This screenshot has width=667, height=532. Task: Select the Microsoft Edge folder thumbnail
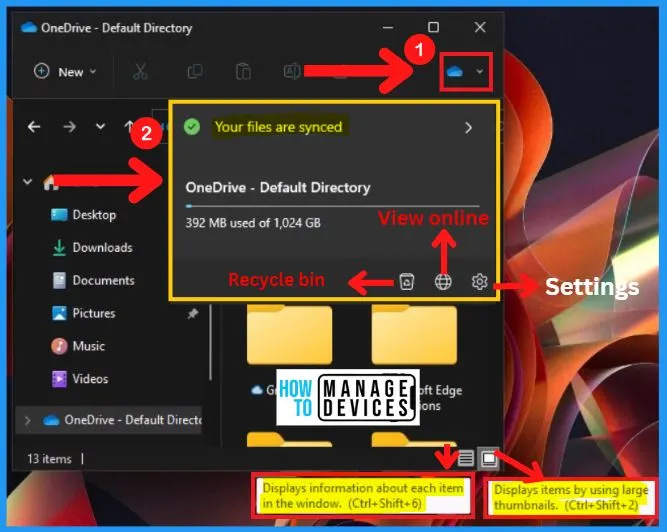(x=414, y=334)
